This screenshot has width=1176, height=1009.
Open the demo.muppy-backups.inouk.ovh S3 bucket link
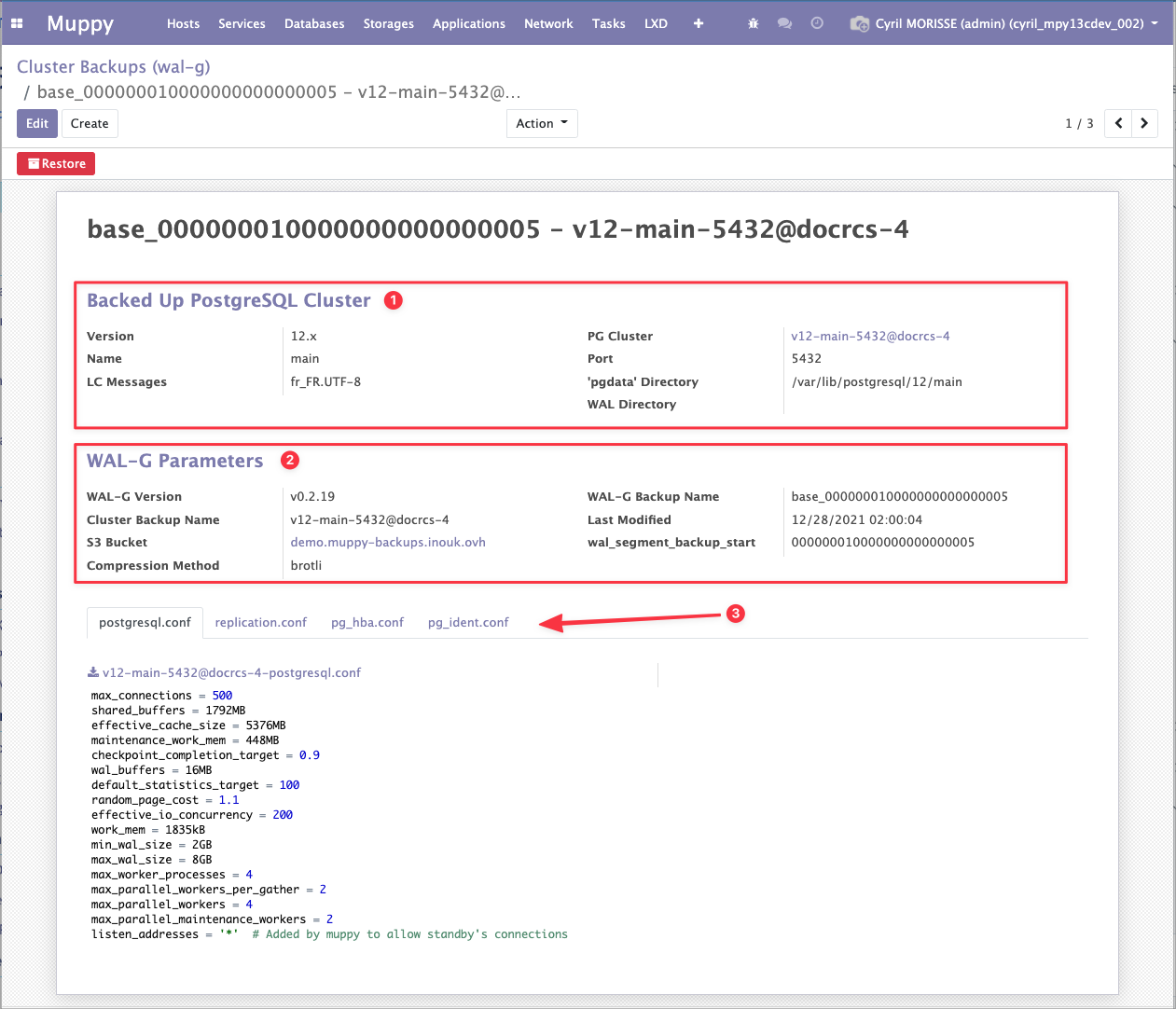(x=388, y=542)
